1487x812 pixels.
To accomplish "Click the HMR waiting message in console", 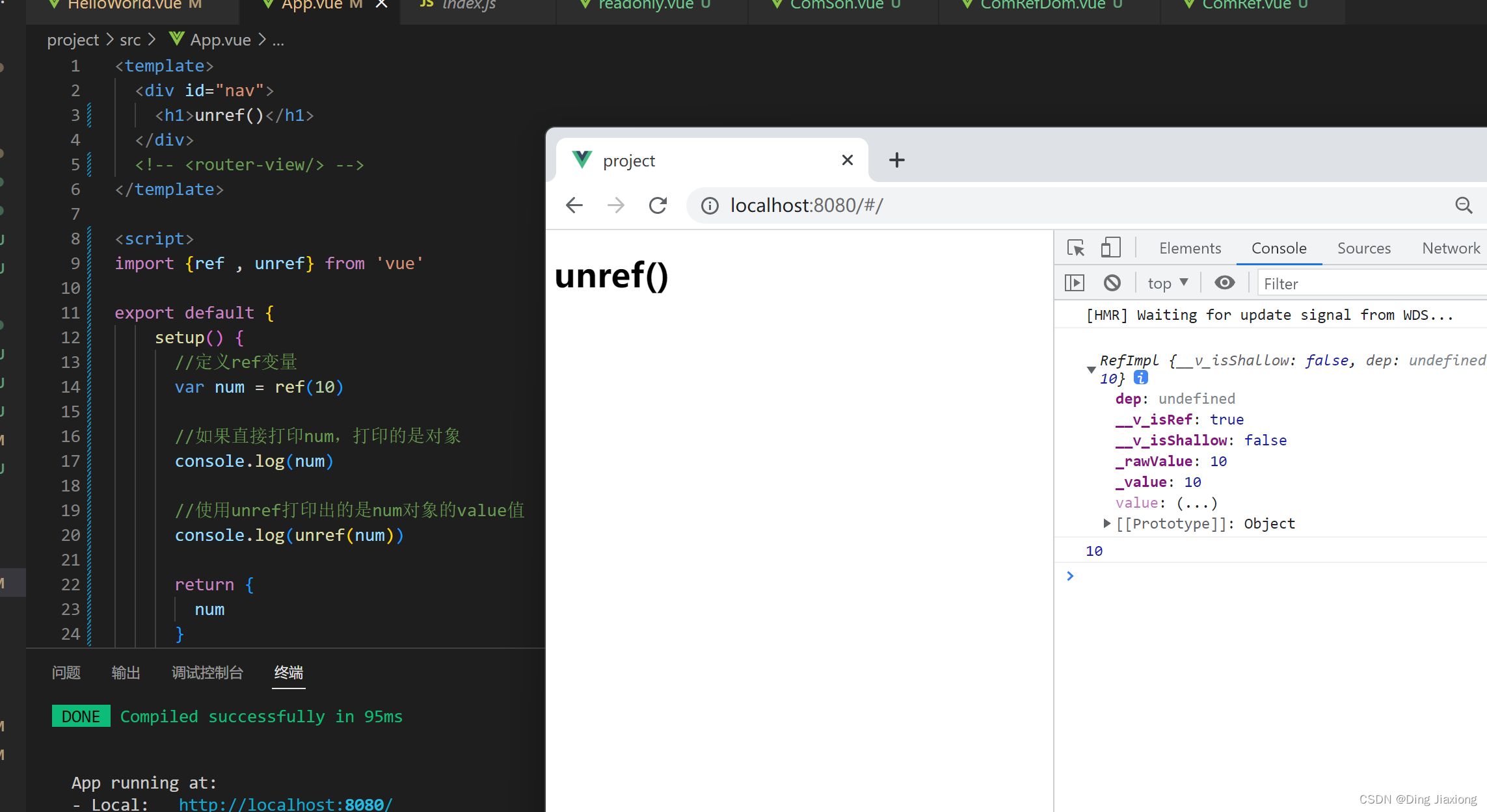I will [1271, 314].
